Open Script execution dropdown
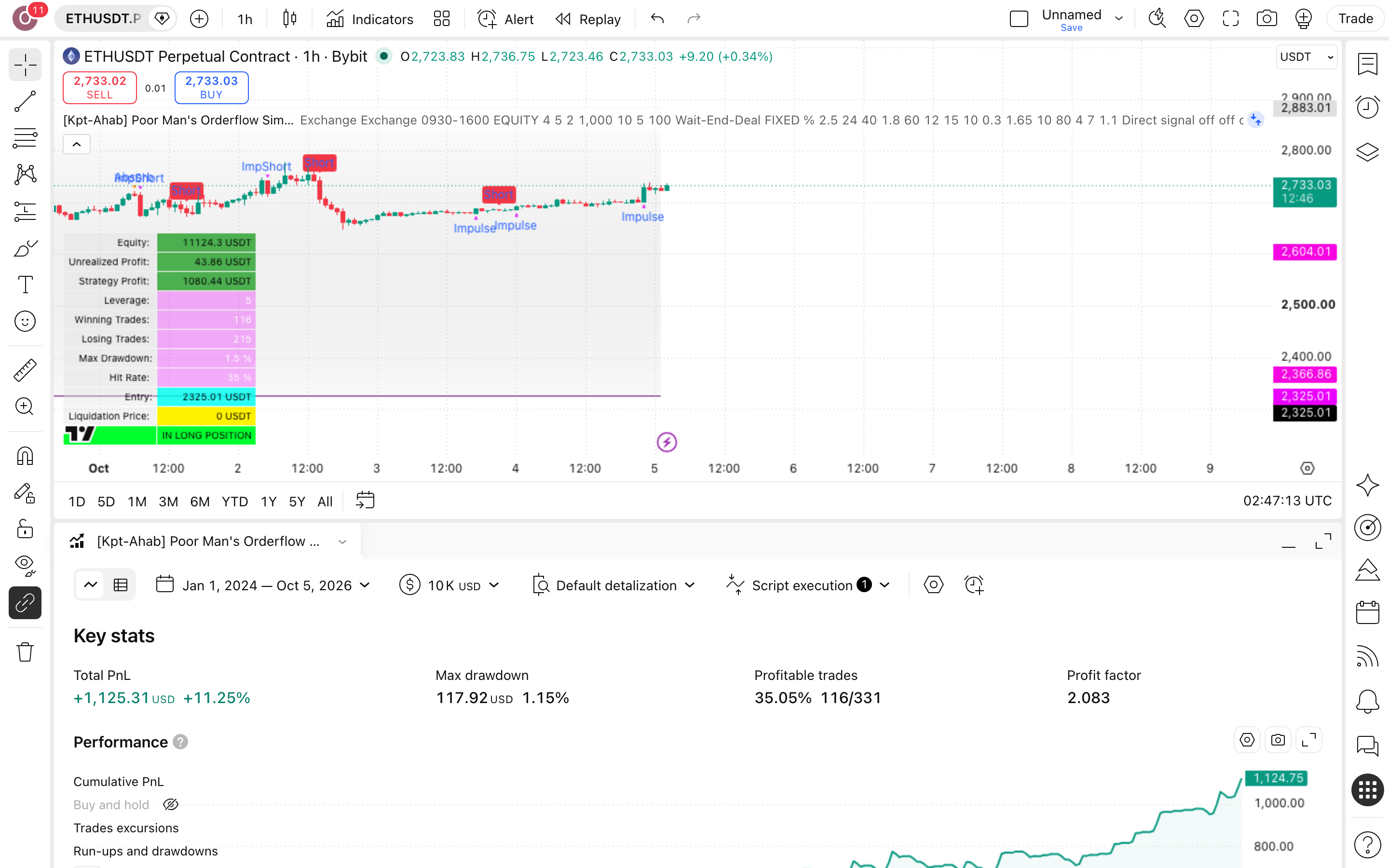Image resolution: width=1389 pixels, height=868 pixels. click(x=809, y=585)
